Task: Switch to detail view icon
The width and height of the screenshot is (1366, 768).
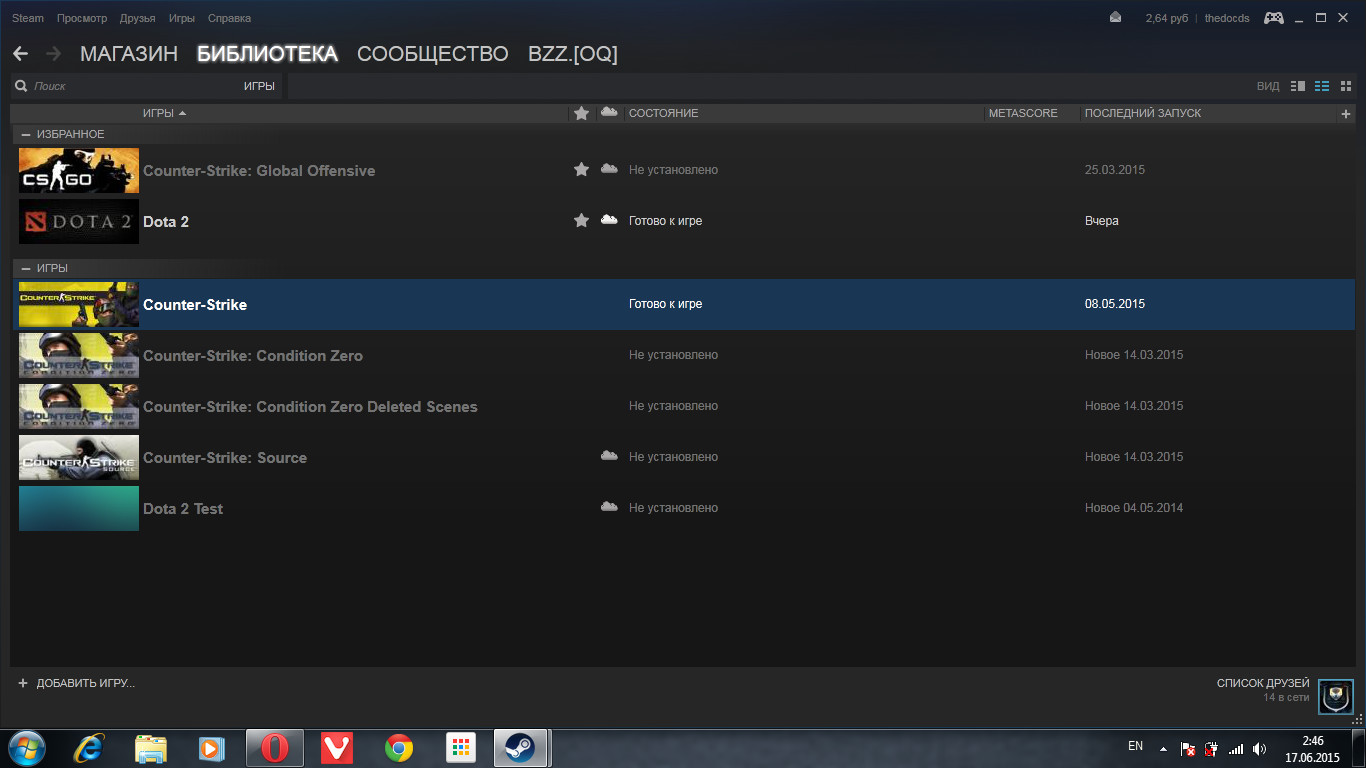Action: [1298, 86]
